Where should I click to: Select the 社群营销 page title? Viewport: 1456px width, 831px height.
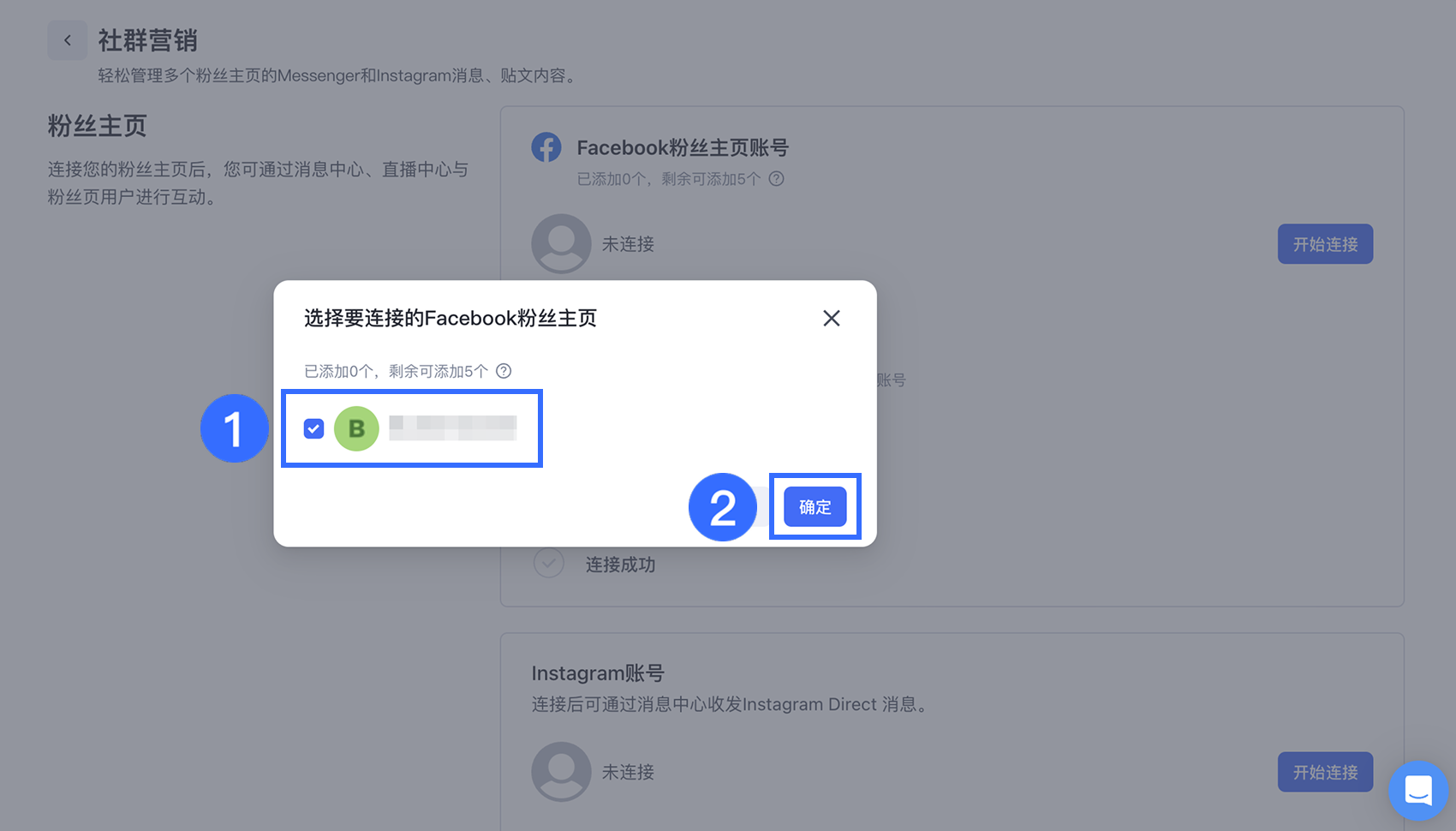click(148, 40)
